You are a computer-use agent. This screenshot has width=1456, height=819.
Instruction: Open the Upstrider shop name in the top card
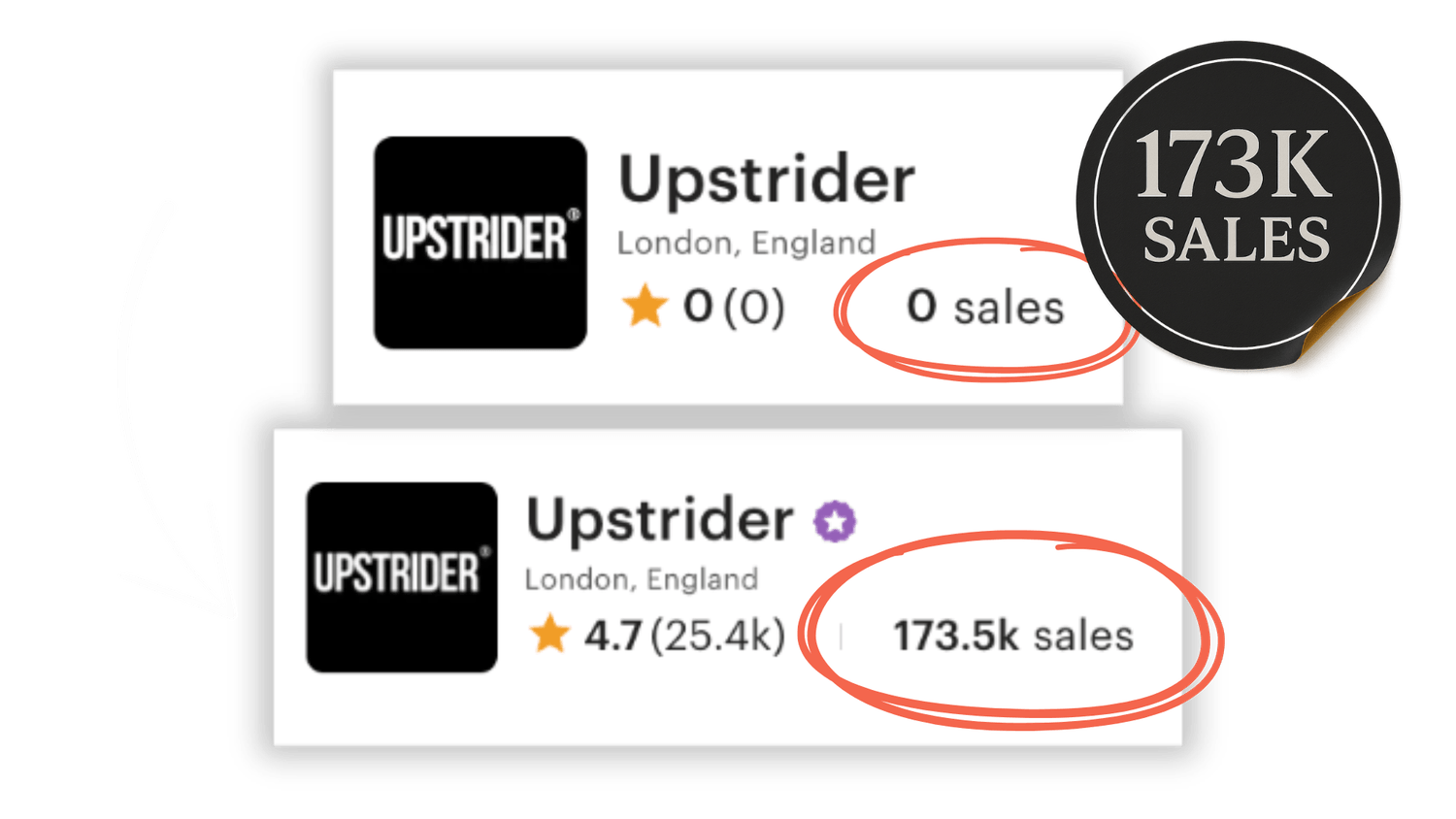(767, 180)
